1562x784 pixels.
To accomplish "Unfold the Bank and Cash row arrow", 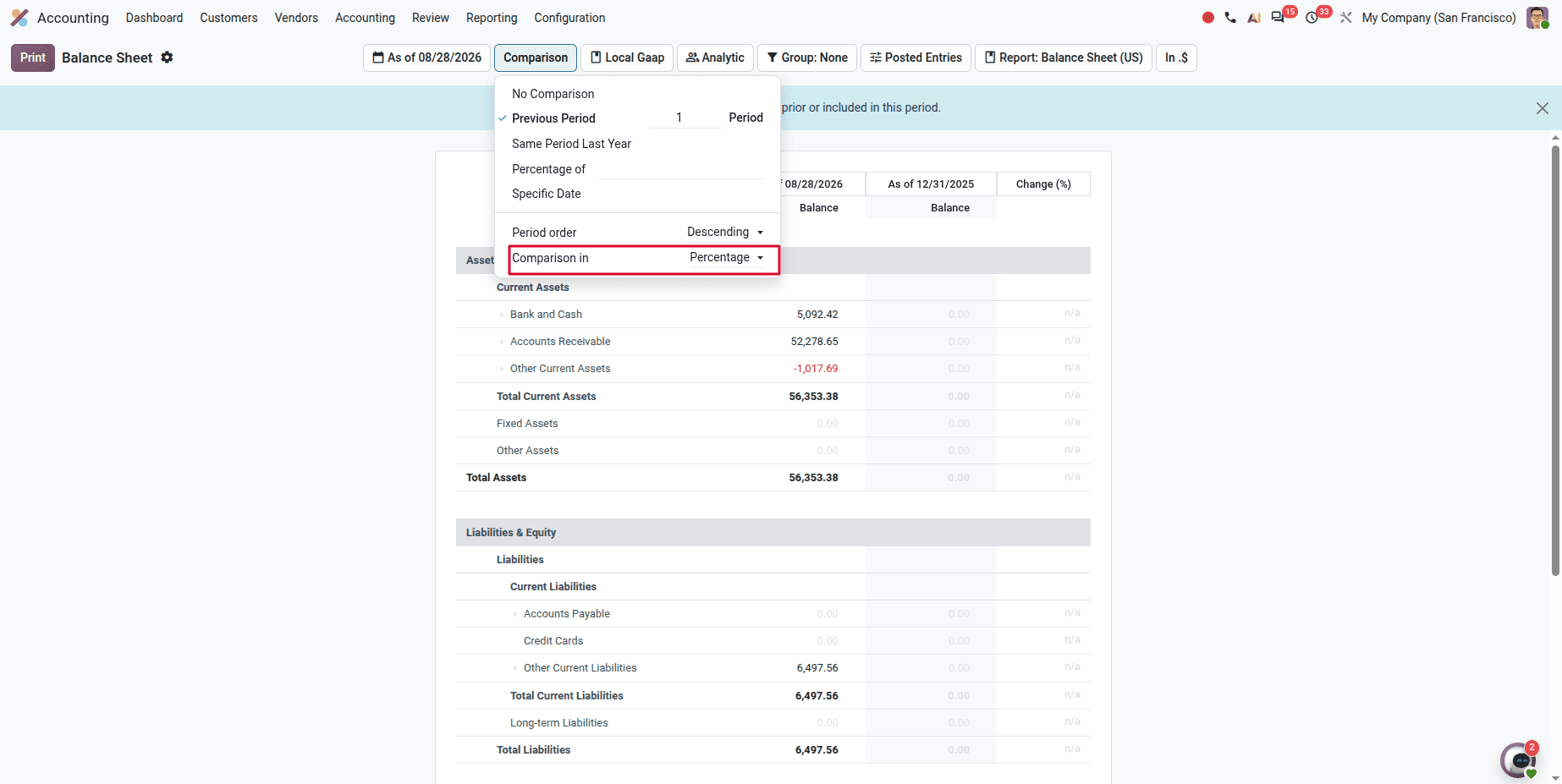I will [x=502, y=315].
